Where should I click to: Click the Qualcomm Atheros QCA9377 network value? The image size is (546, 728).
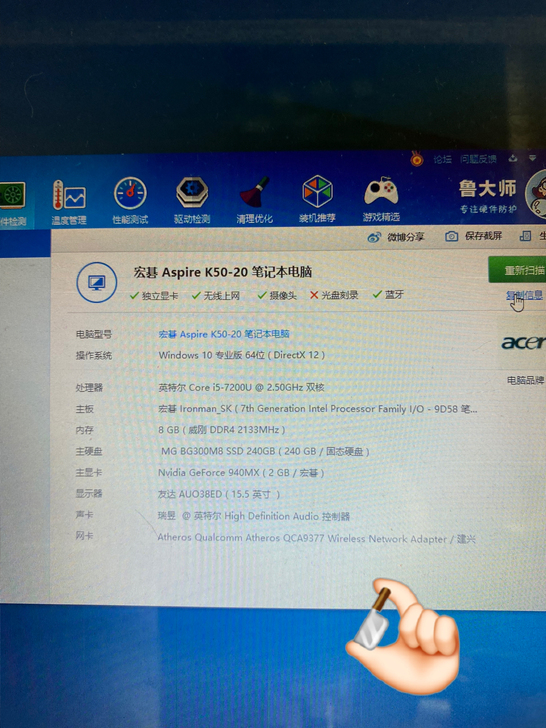pyautogui.click(x=317, y=538)
